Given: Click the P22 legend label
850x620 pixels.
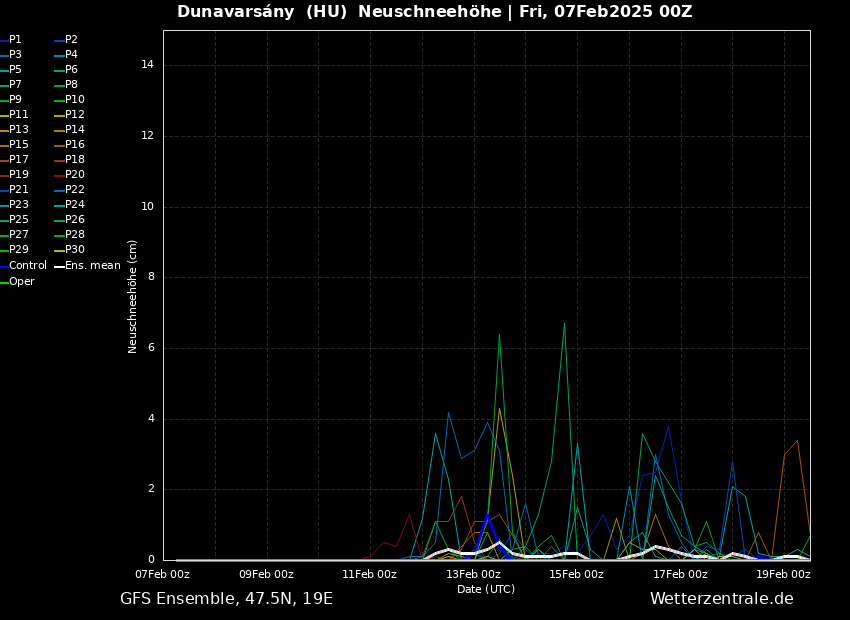Looking at the screenshot, I should pyautogui.click(x=76, y=190).
